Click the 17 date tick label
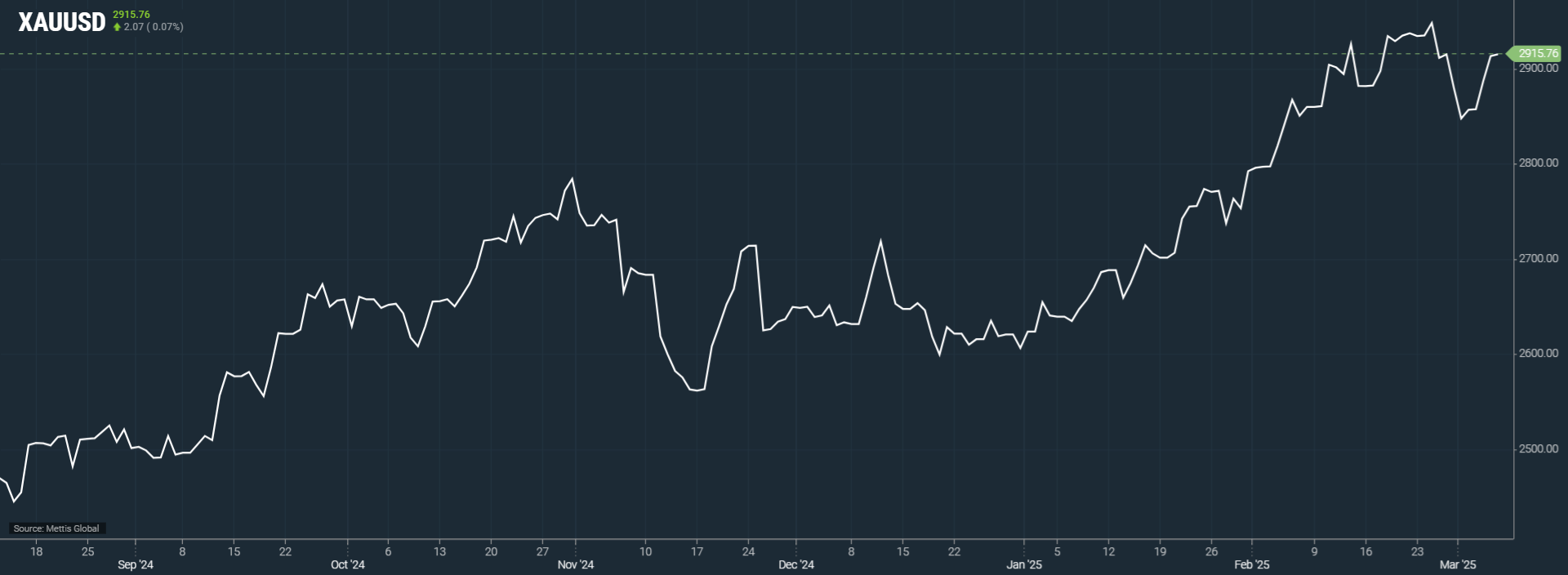1568x575 pixels. click(697, 551)
